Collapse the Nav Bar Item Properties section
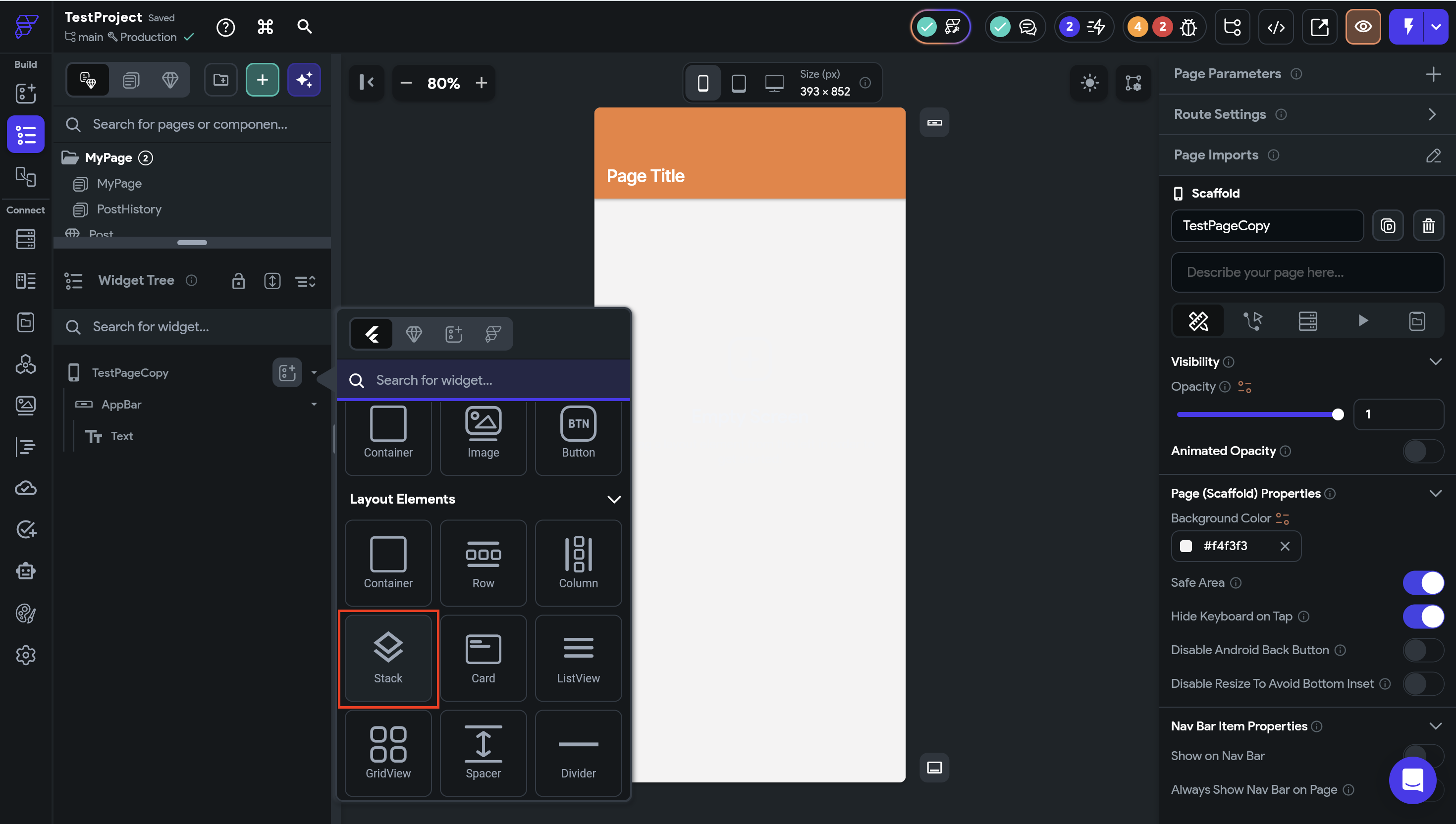The height and width of the screenshot is (824, 1456). pyautogui.click(x=1435, y=725)
